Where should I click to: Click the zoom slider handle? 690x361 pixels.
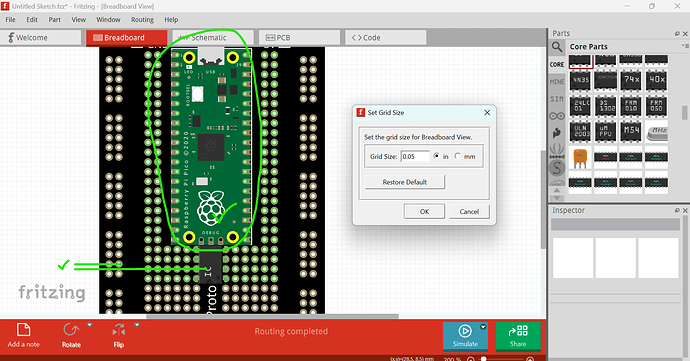point(483,359)
